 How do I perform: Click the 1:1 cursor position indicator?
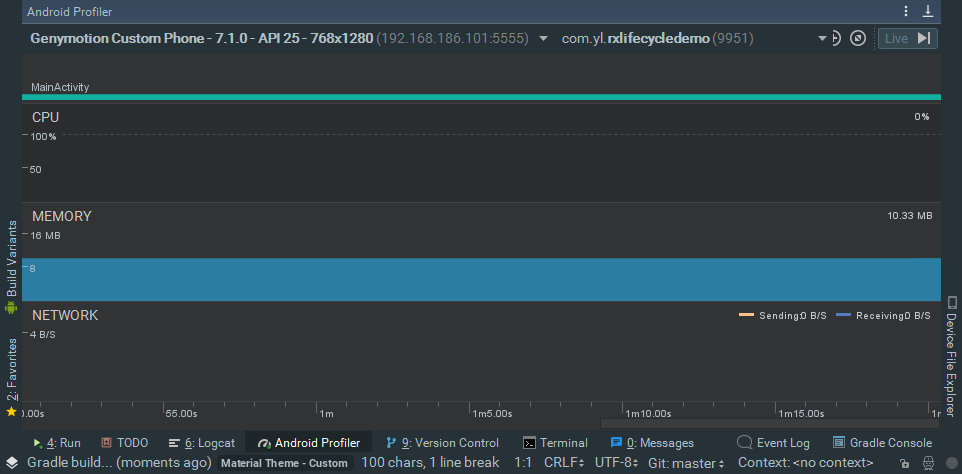[522, 462]
